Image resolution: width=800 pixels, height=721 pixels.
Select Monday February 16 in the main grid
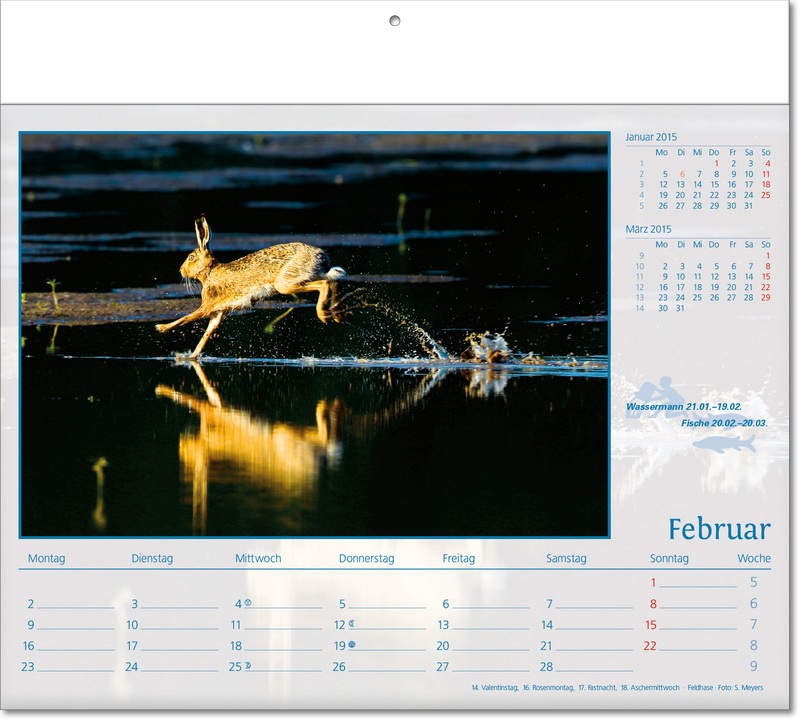point(28,646)
